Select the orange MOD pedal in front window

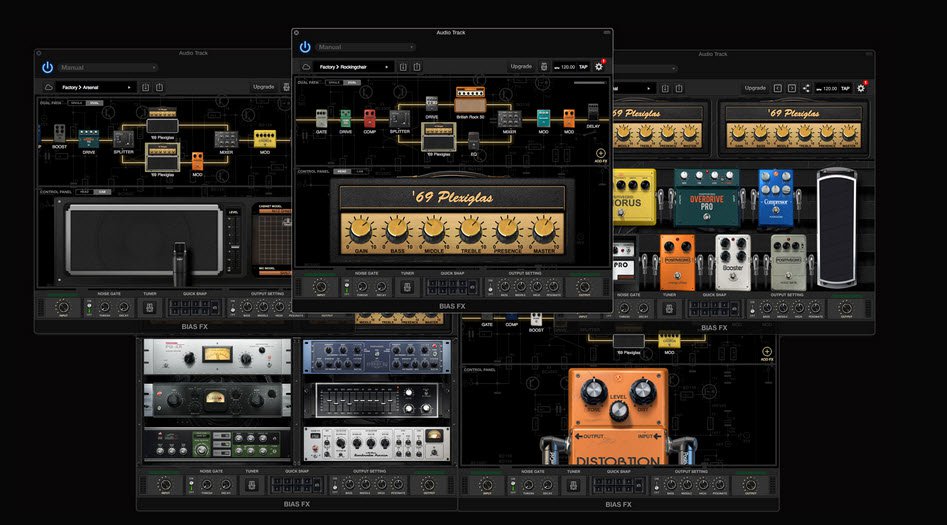[569, 118]
